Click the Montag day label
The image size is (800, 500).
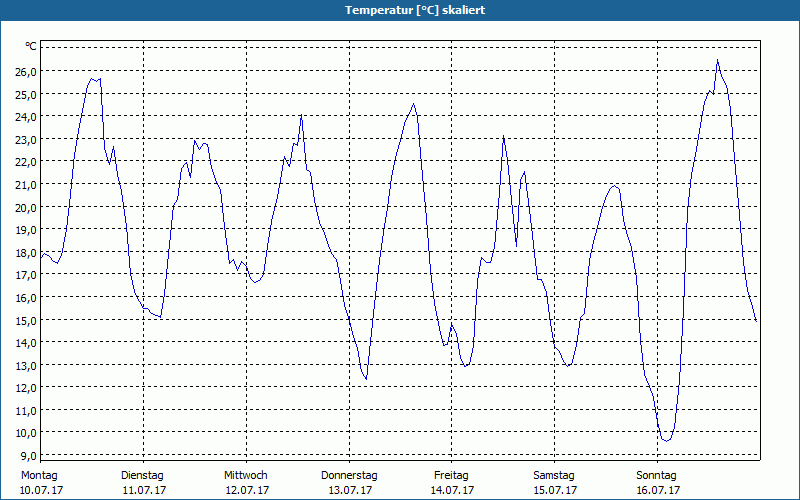tap(39, 476)
